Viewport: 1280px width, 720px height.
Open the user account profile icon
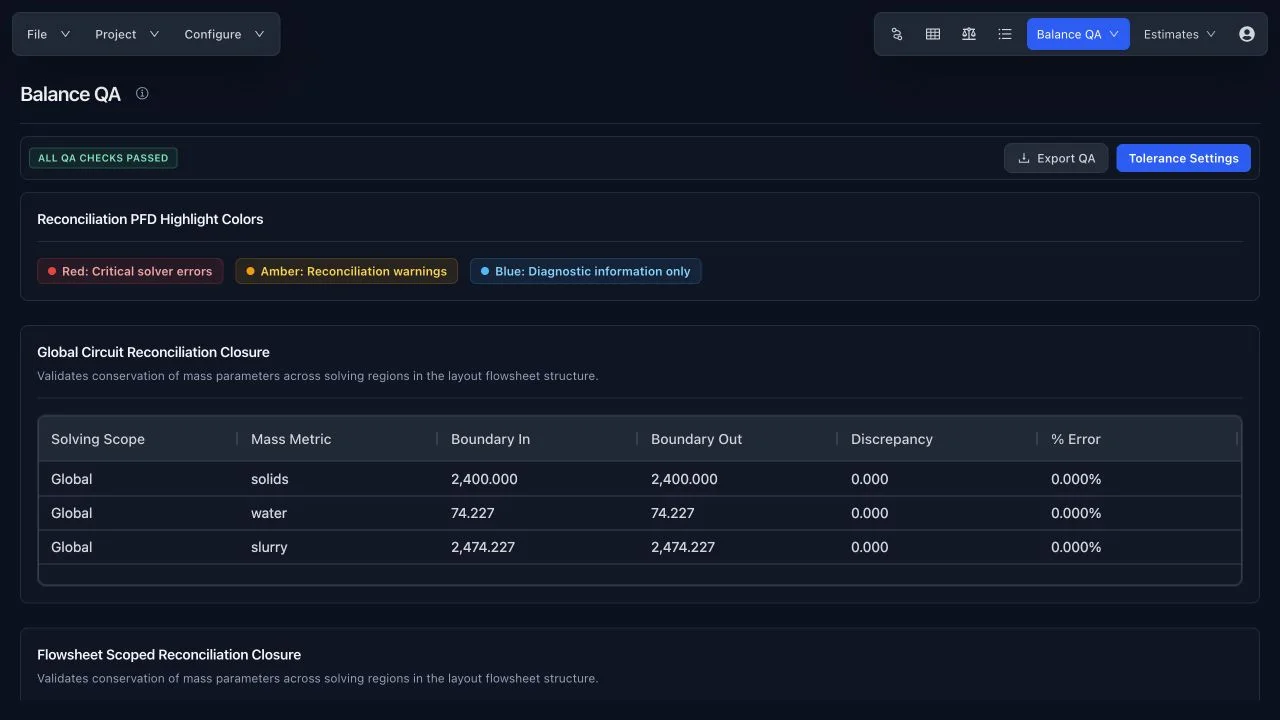click(x=1247, y=34)
